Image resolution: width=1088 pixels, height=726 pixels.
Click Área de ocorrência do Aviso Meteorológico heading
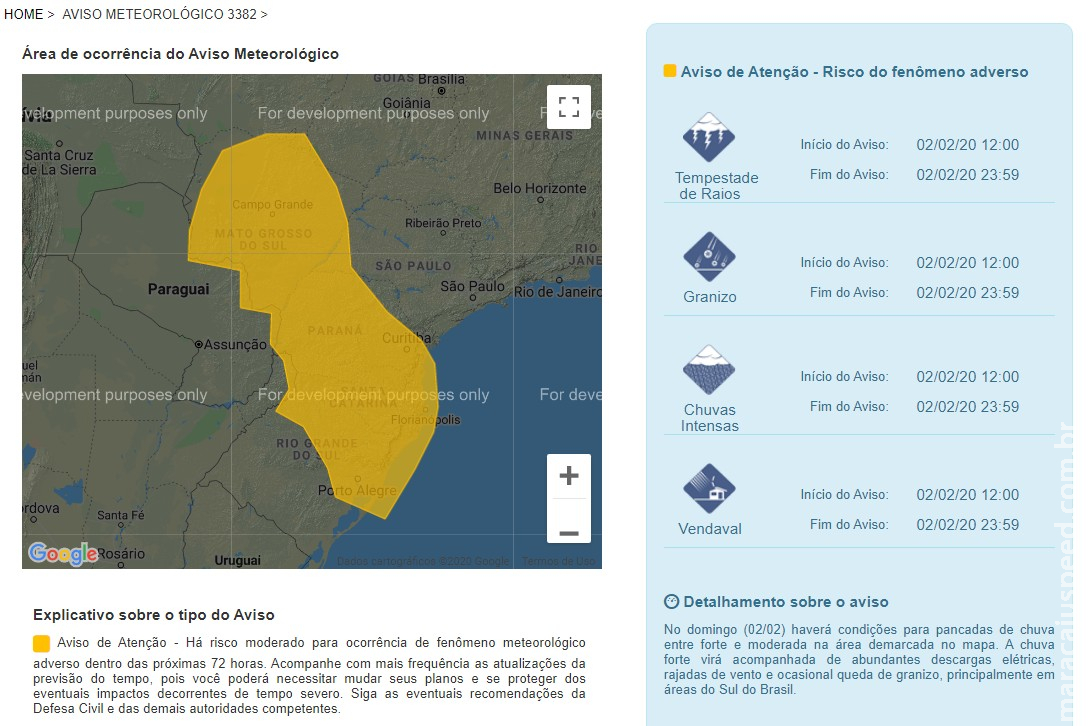[x=180, y=54]
